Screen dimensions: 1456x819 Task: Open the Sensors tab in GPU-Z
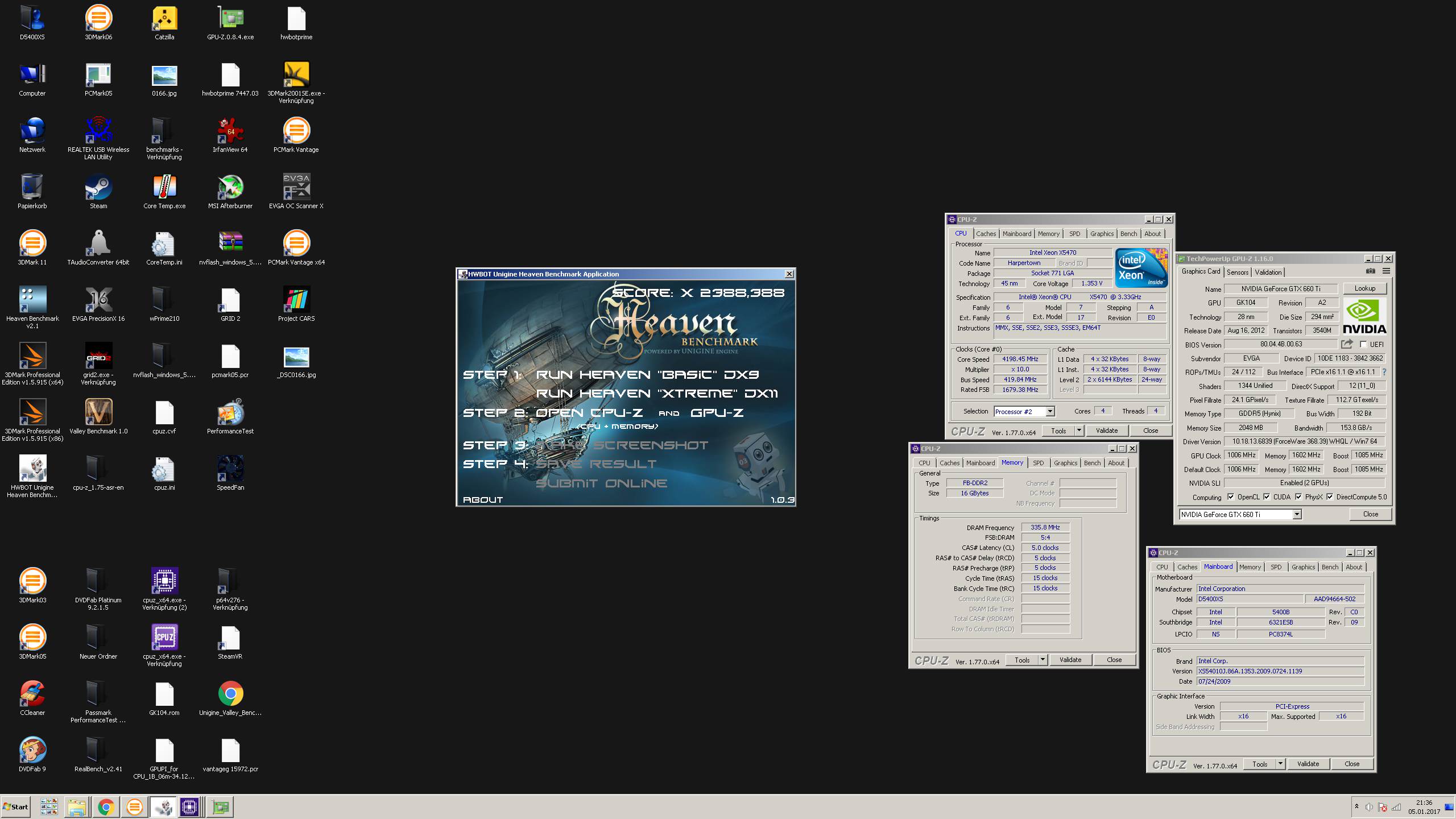coord(1238,272)
